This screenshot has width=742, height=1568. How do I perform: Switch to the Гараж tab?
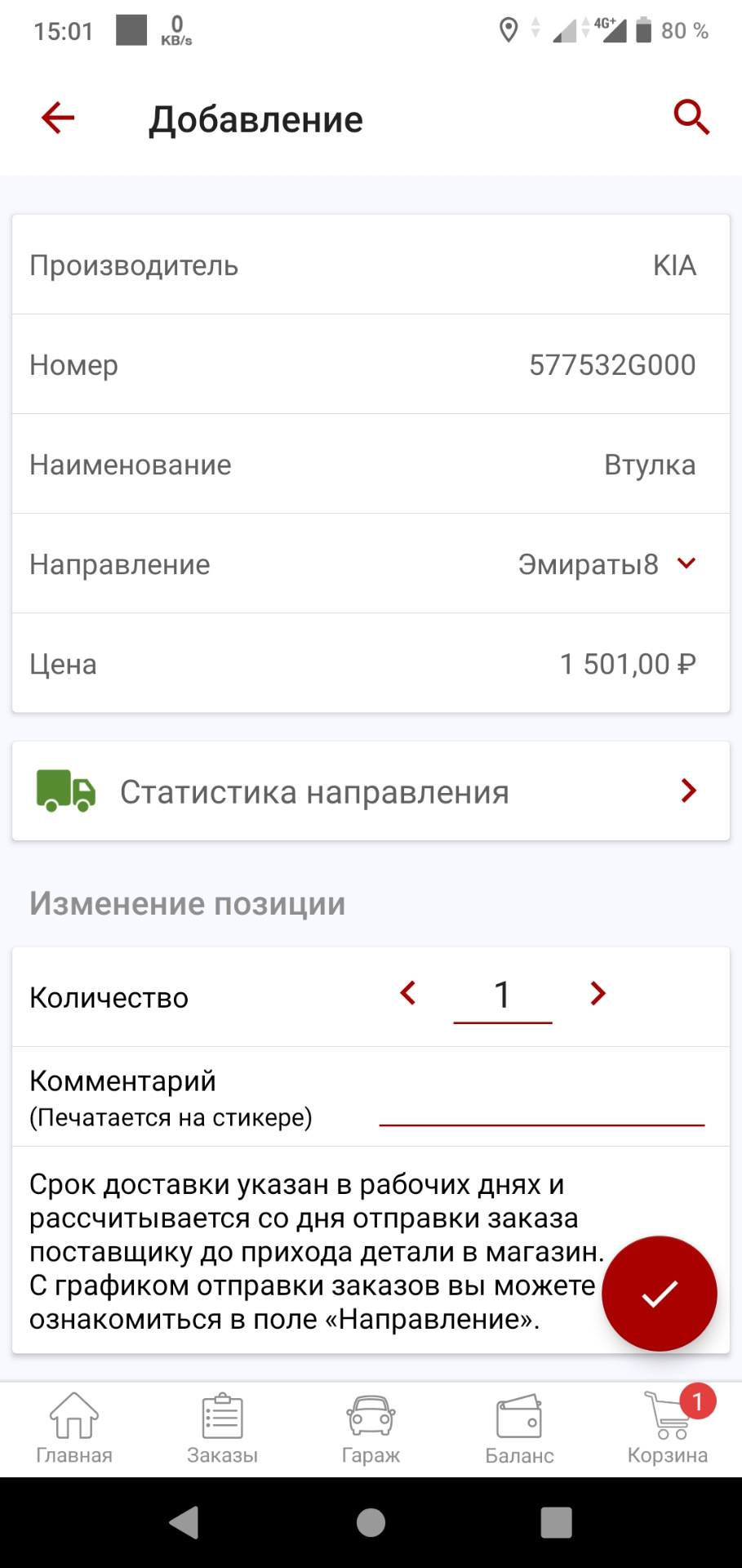click(371, 1429)
